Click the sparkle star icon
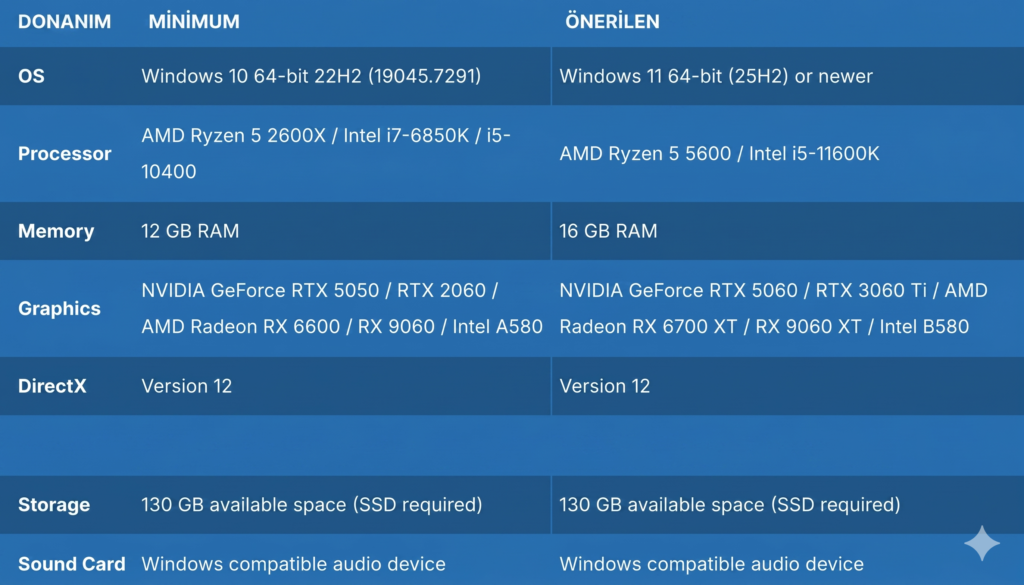 pyautogui.click(x=982, y=543)
